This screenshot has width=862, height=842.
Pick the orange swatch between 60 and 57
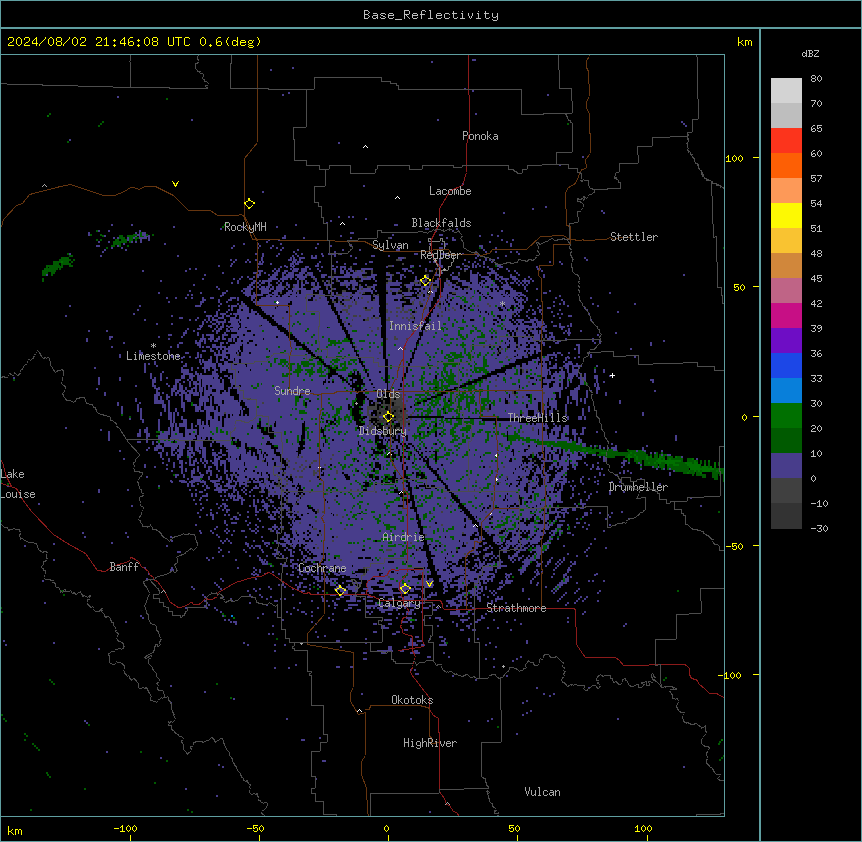[x=786, y=165]
